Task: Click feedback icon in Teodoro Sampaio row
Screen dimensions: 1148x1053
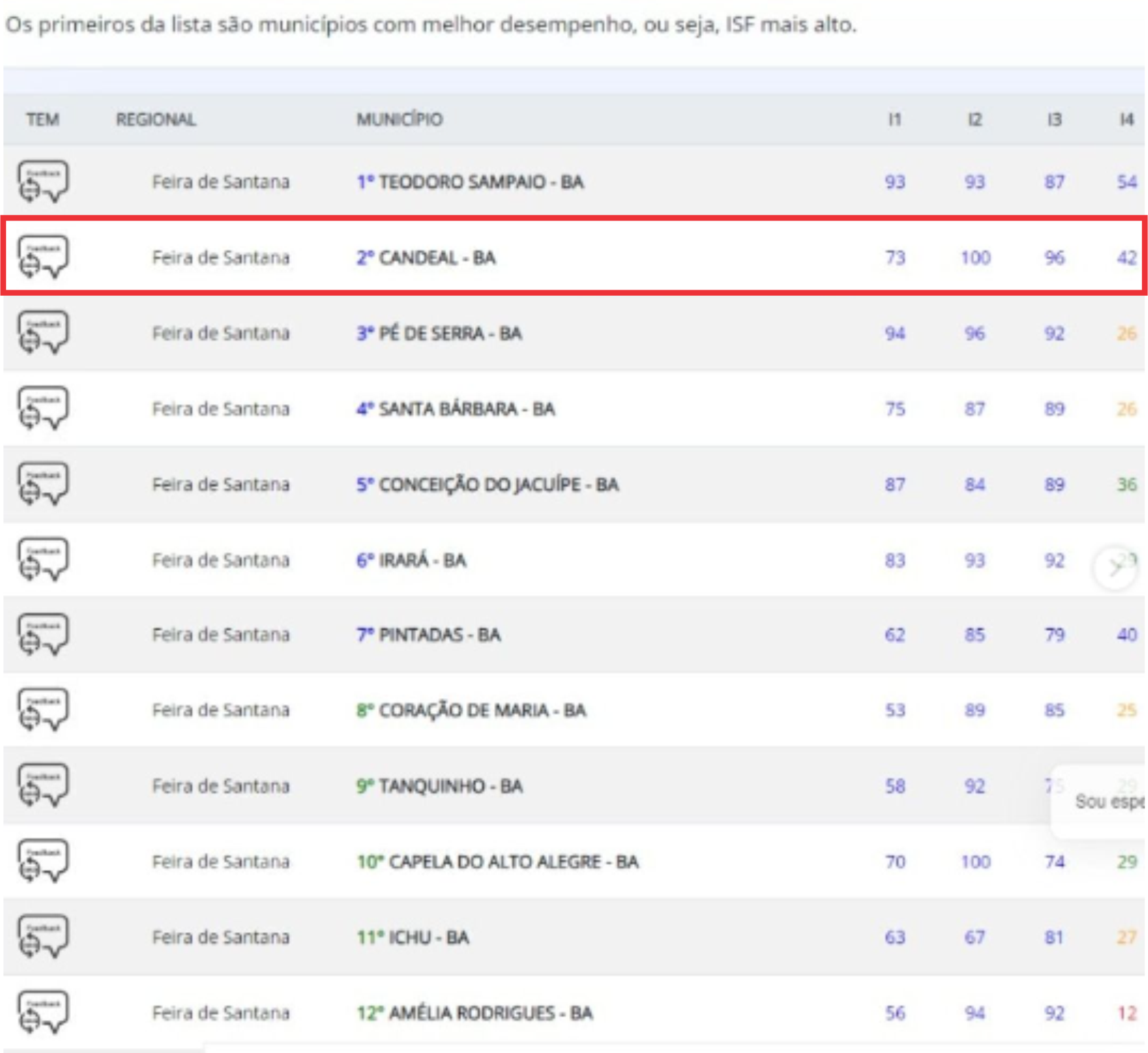Action: pos(43,182)
